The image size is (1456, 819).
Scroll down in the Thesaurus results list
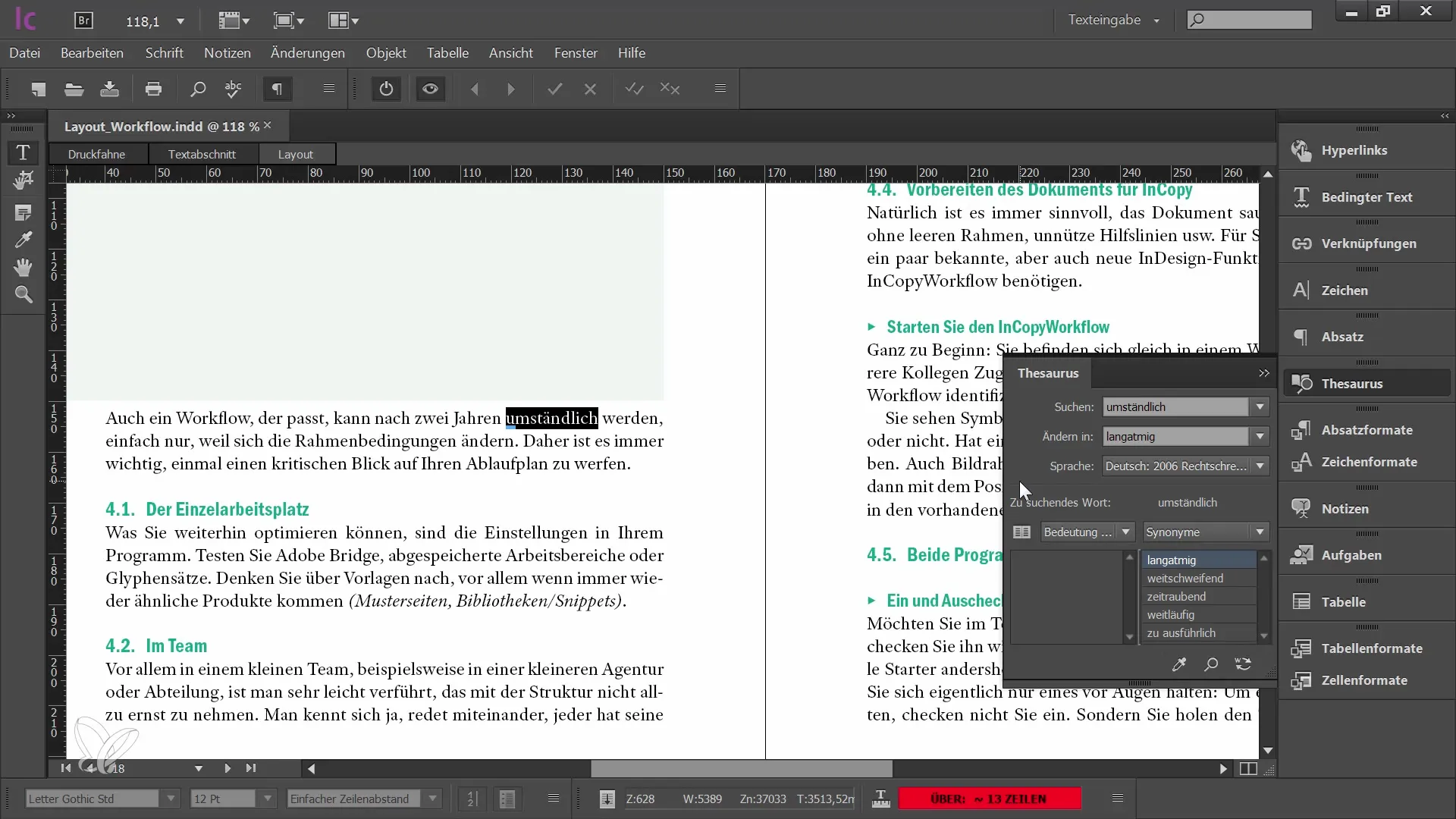click(1264, 636)
